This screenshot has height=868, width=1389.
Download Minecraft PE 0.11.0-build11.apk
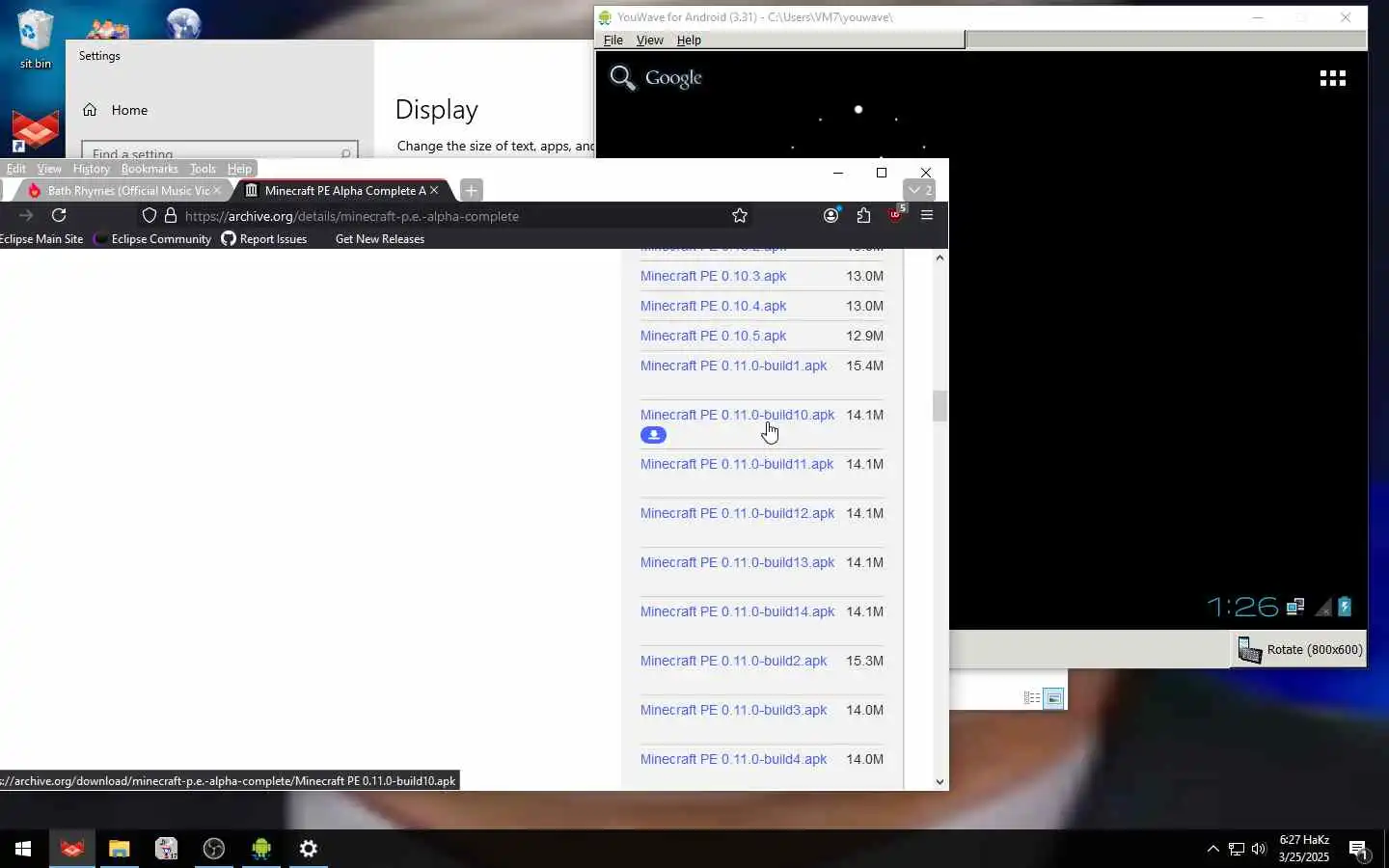coord(737,464)
